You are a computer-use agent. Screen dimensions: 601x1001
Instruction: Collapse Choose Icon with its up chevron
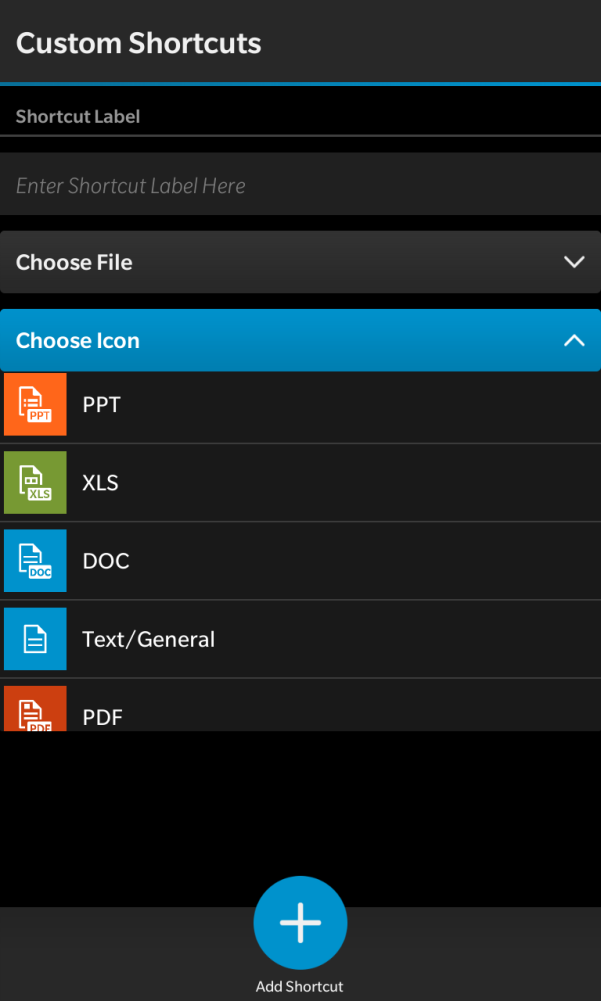click(x=574, y=340)
